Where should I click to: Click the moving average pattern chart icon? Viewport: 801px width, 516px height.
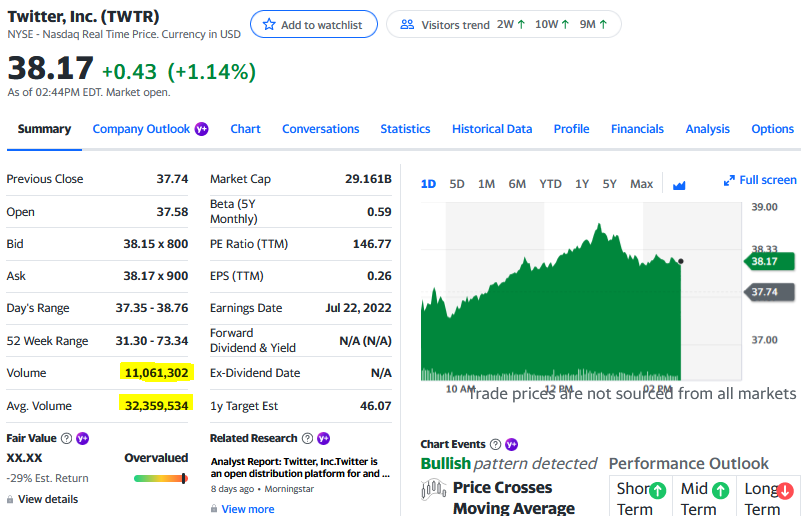pos(433,489)
